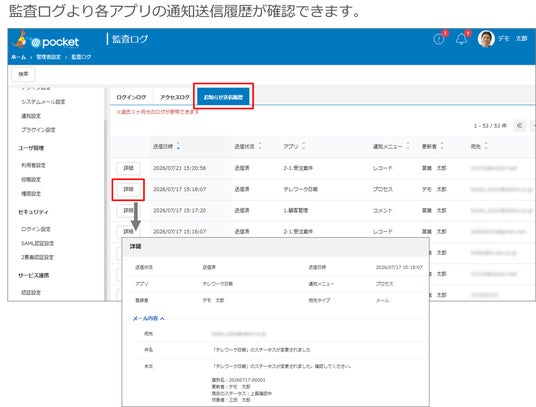
Task: Sort by 送信状況 column arrows
Action: tap(260, 146)
